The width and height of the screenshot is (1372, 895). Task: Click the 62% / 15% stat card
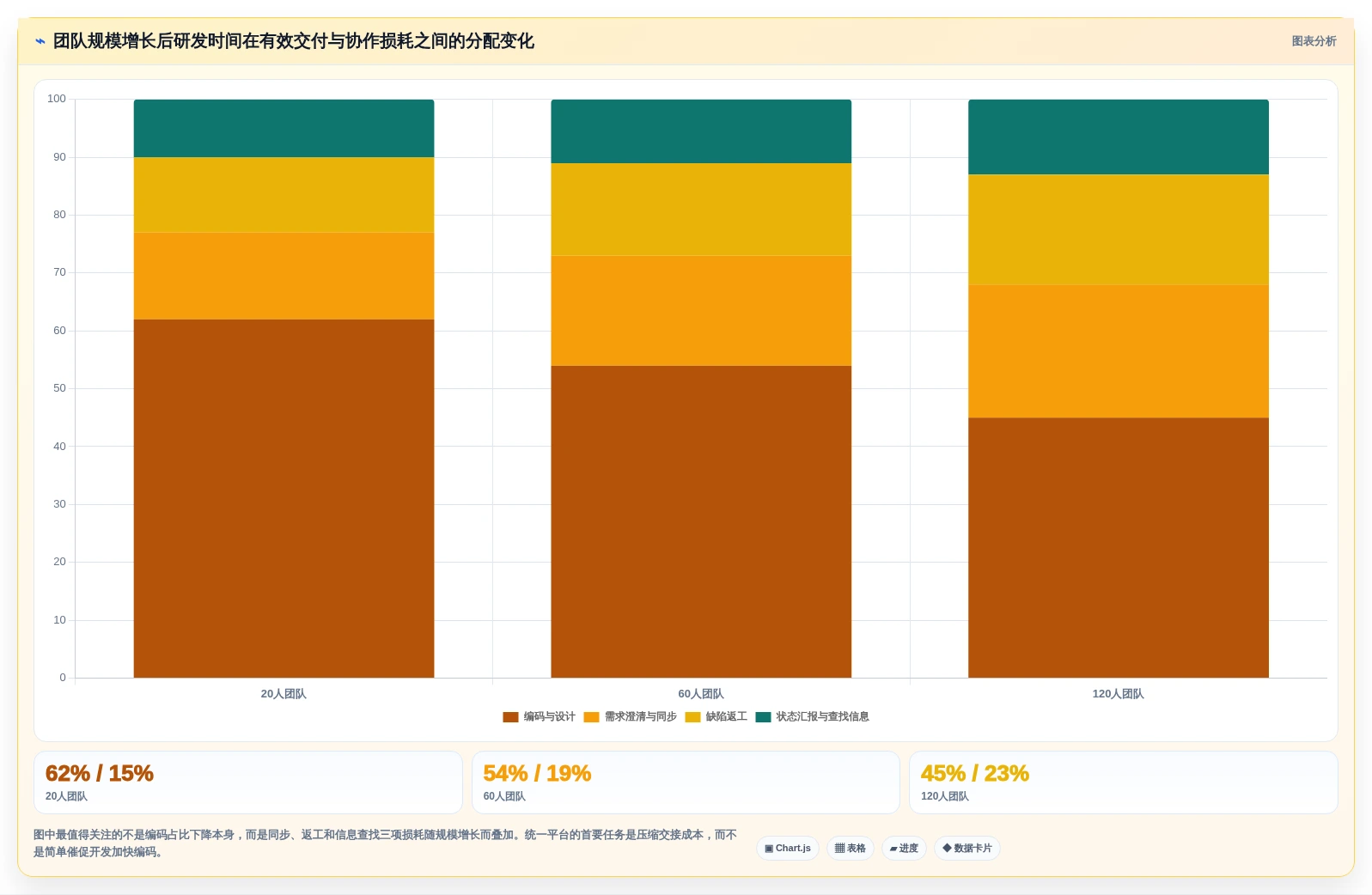(248, 782)
